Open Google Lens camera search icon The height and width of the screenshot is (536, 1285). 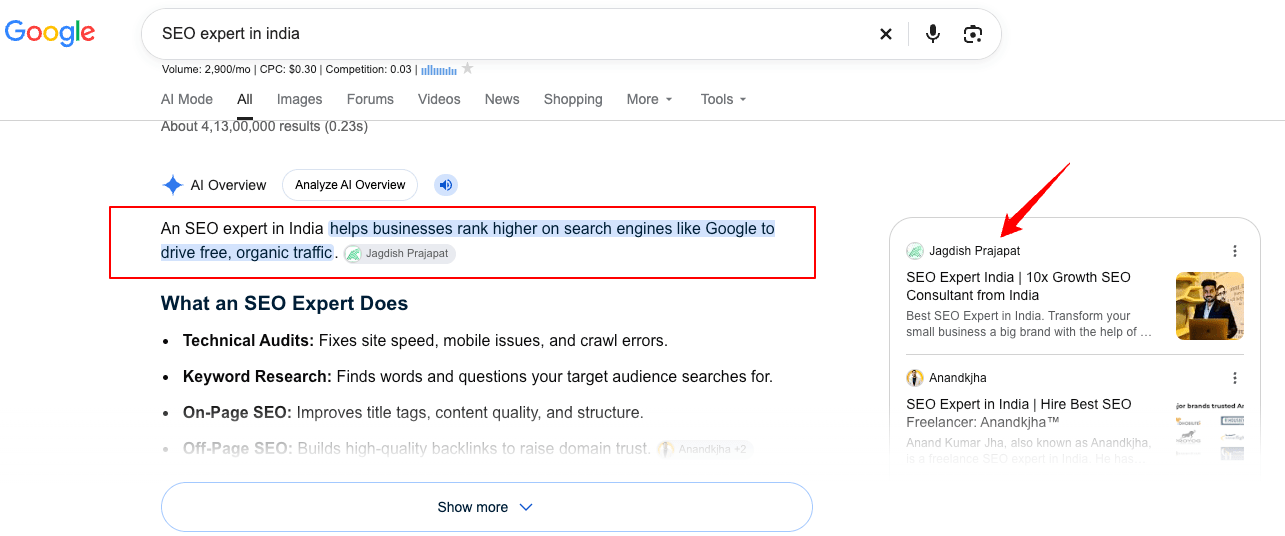point(973,34)
